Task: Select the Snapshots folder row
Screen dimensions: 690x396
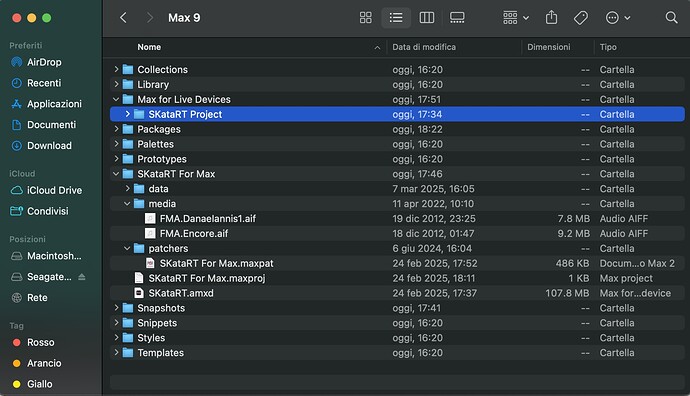Action: (x=397, y=308)
